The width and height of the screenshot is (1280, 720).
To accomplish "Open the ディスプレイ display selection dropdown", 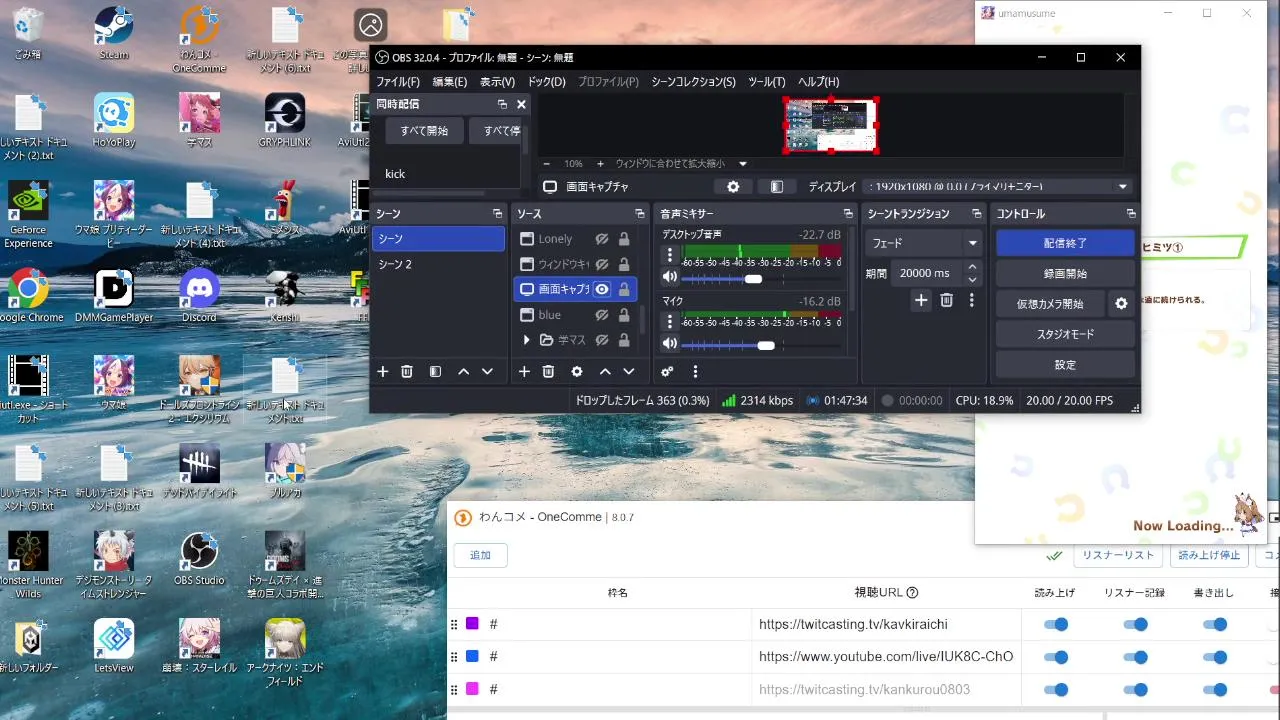I will [x=998, y=187].
